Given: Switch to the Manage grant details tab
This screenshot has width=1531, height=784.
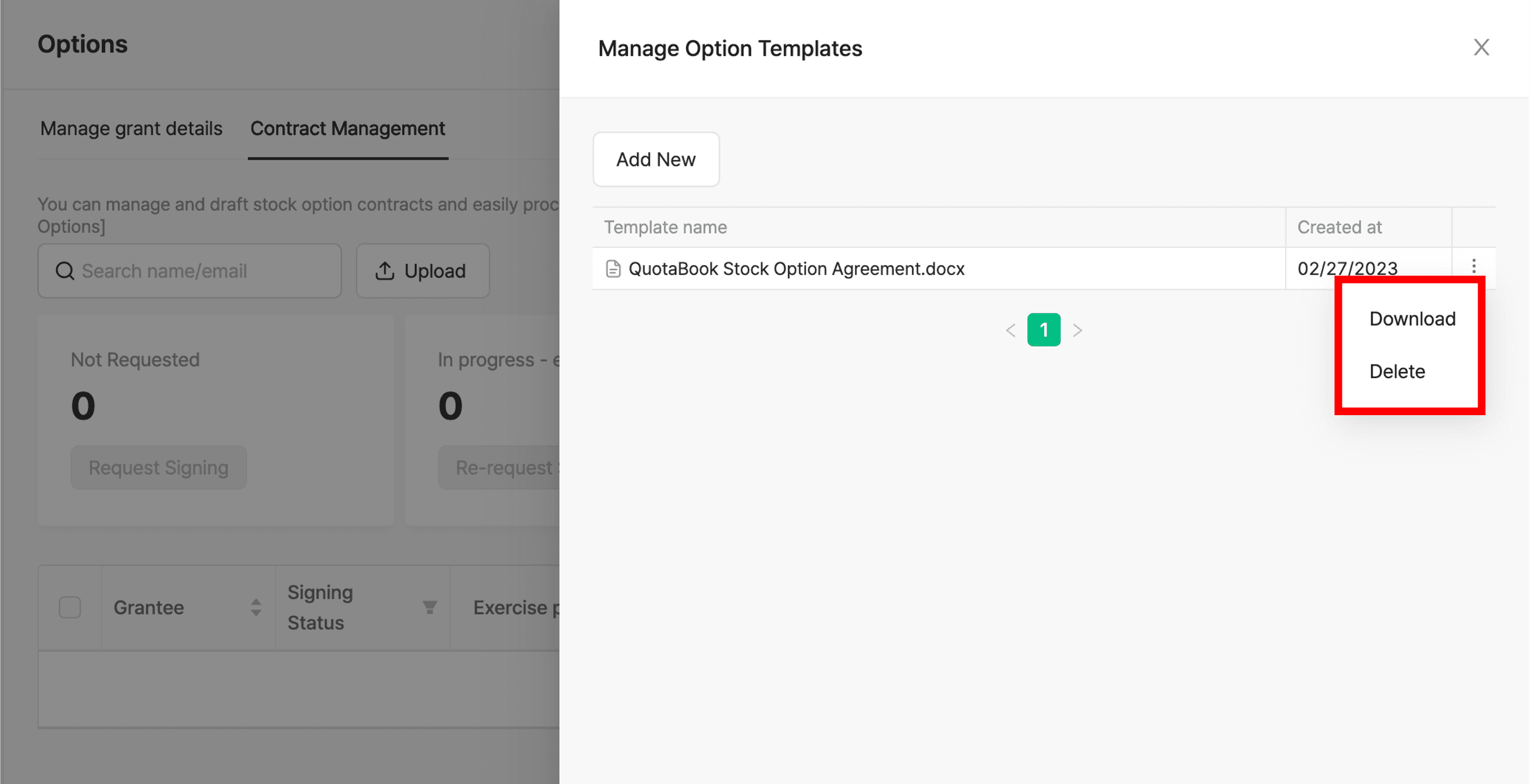Looking at the screenshot, I should pos(131,128).
